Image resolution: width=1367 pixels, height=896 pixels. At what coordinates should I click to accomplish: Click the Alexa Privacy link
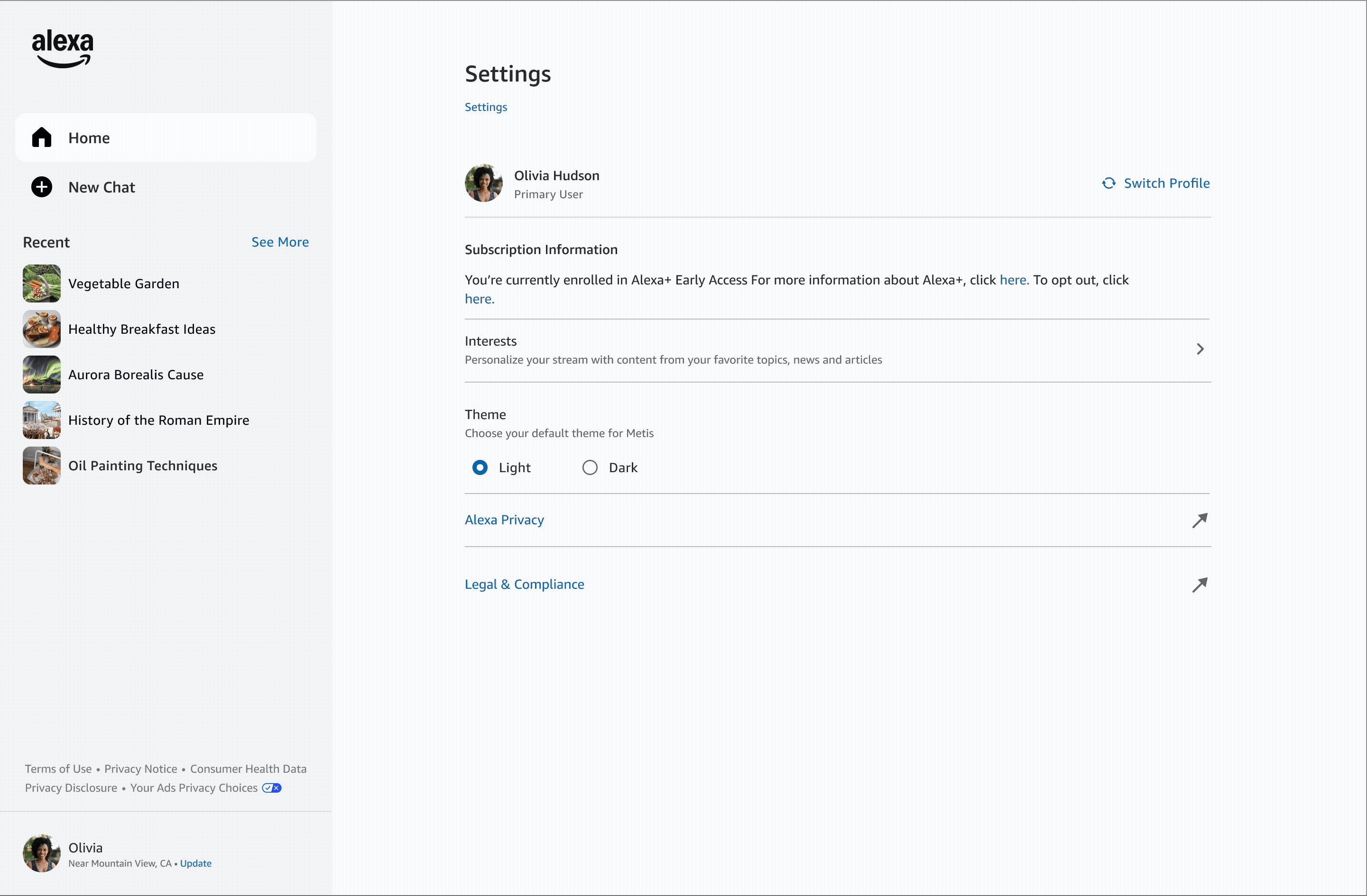[x=504, y=520]
